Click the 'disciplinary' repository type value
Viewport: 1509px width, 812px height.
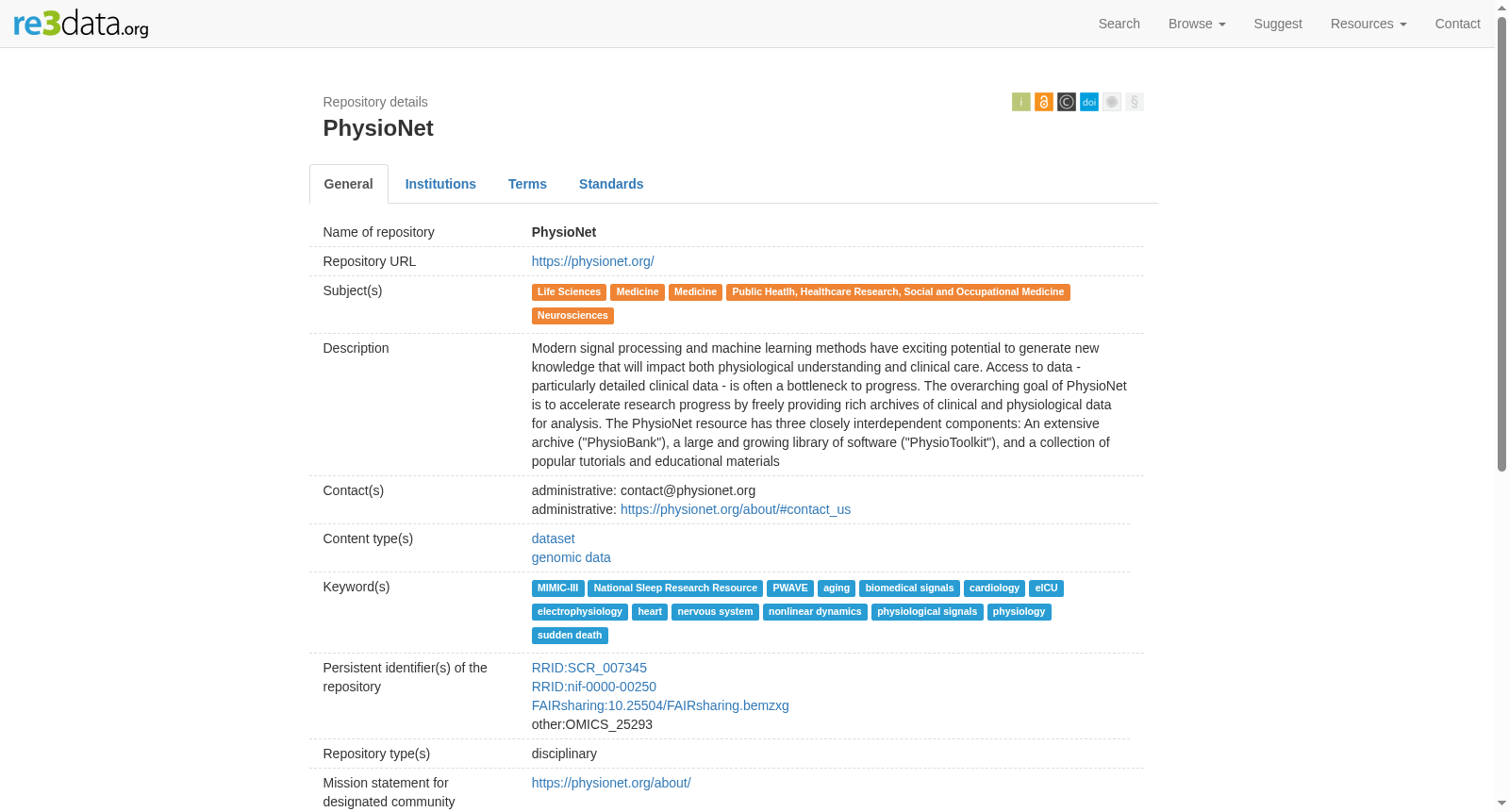tap(564, 754)
